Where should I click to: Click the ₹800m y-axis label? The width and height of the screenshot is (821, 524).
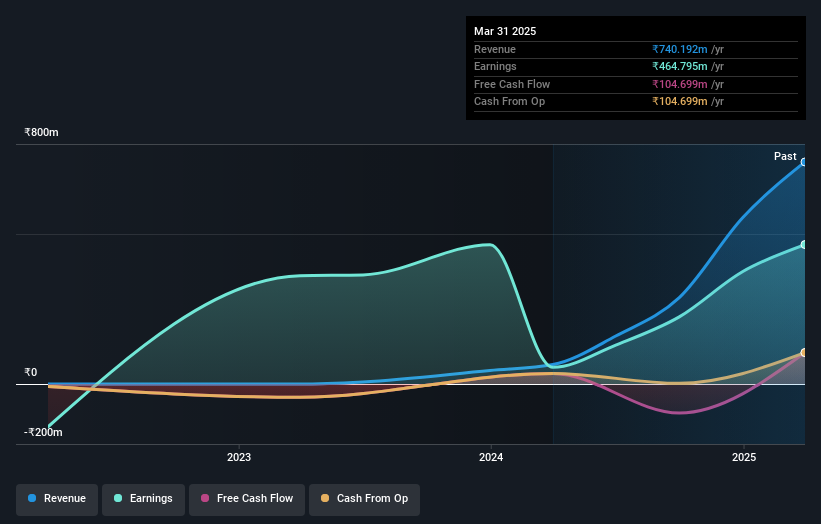tap(41, 132)
